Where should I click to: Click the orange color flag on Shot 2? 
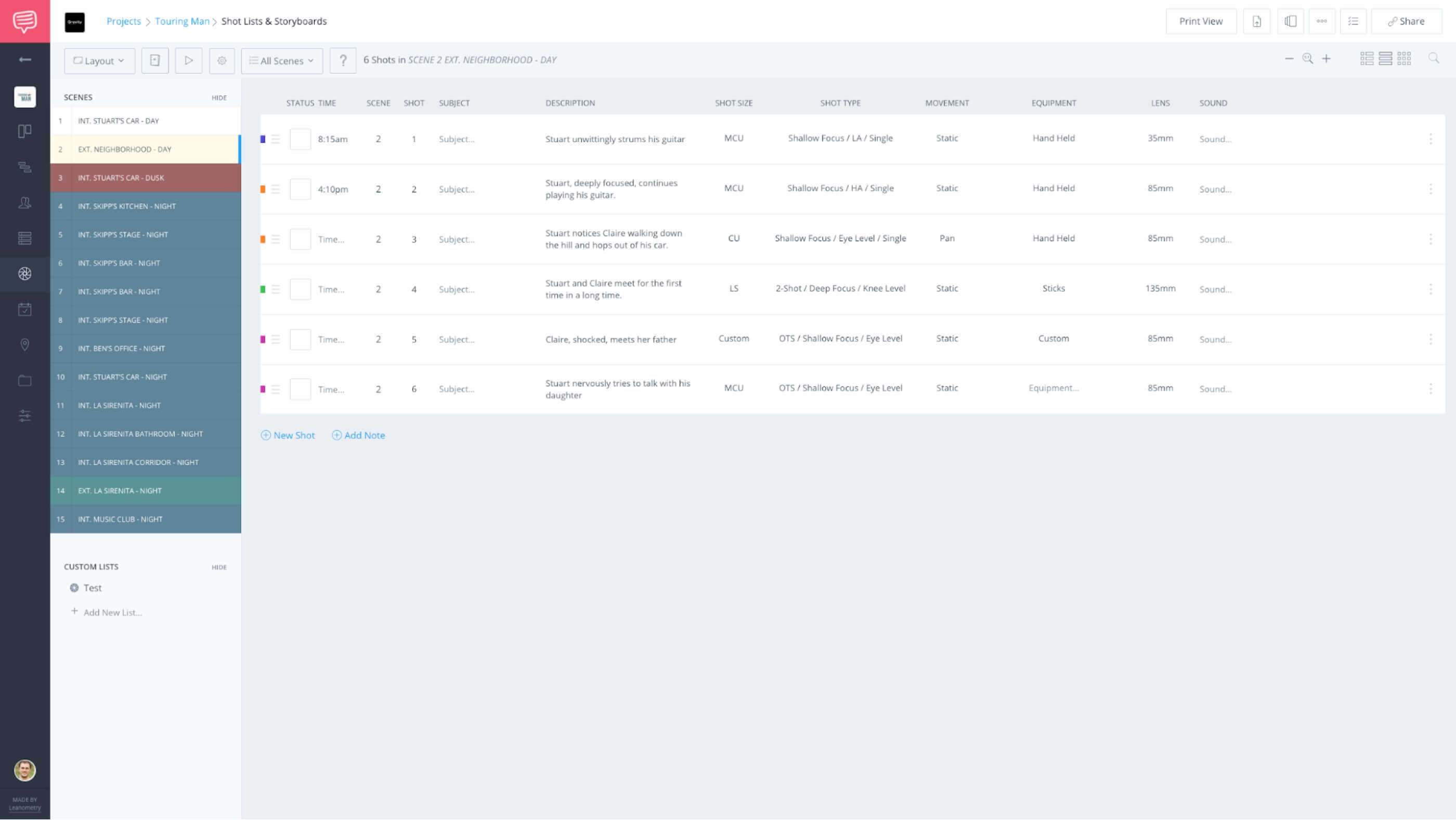(x=262, y=188)
